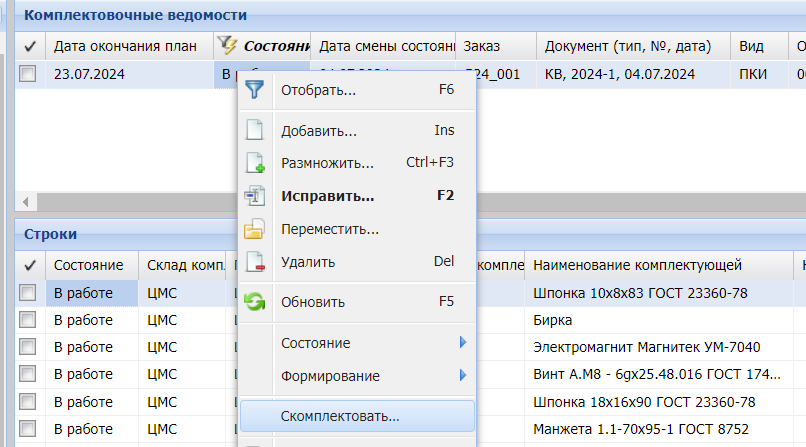Click the delete icon beside Удалить
The width and height of the screenshot is (806, 447).
click(x=255, y=262)
